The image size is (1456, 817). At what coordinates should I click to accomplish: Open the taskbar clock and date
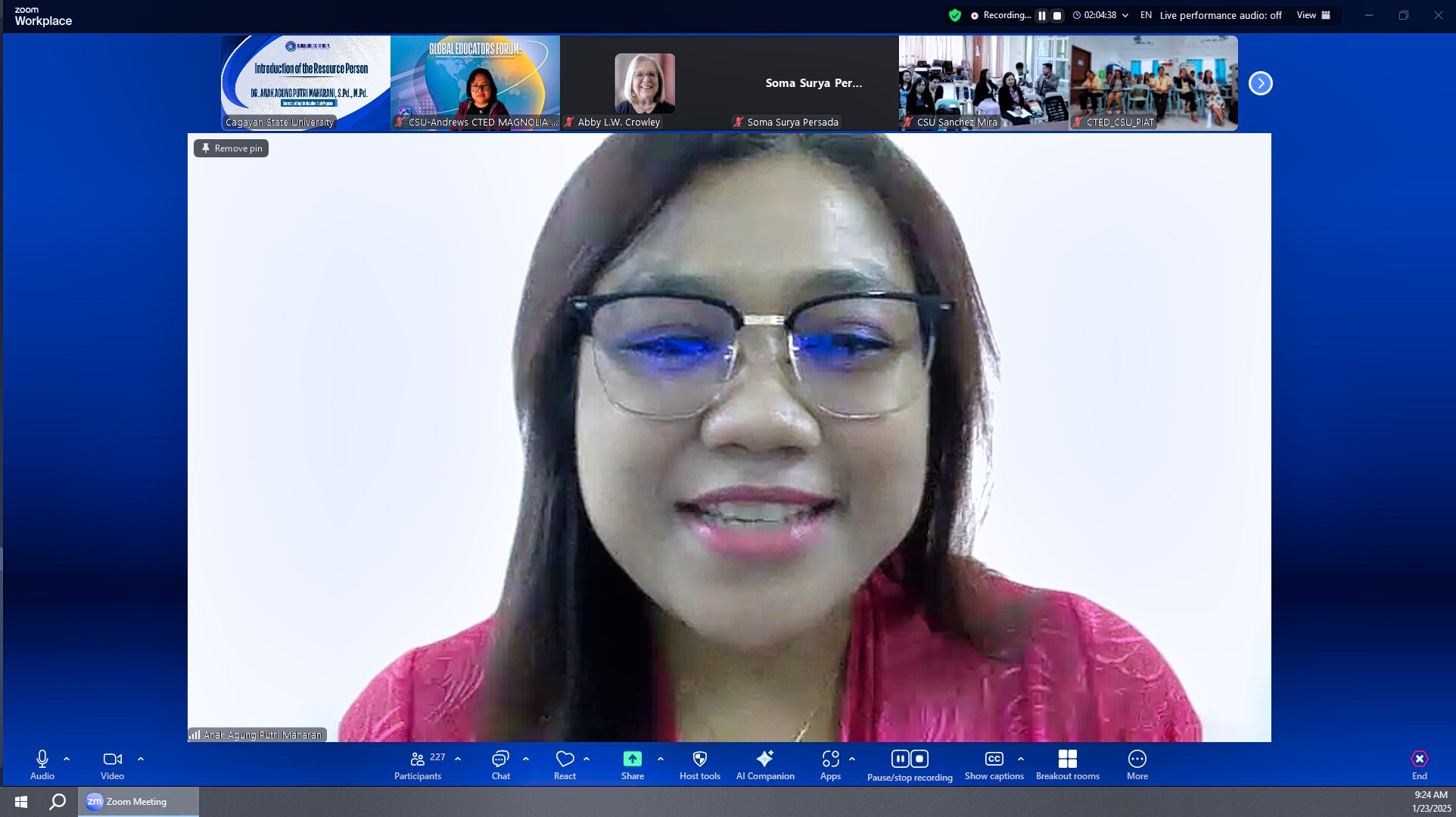tap(1431, 802)
